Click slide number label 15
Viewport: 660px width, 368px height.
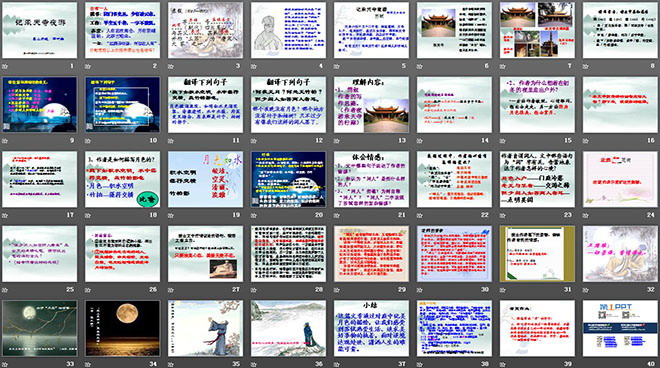568,140
